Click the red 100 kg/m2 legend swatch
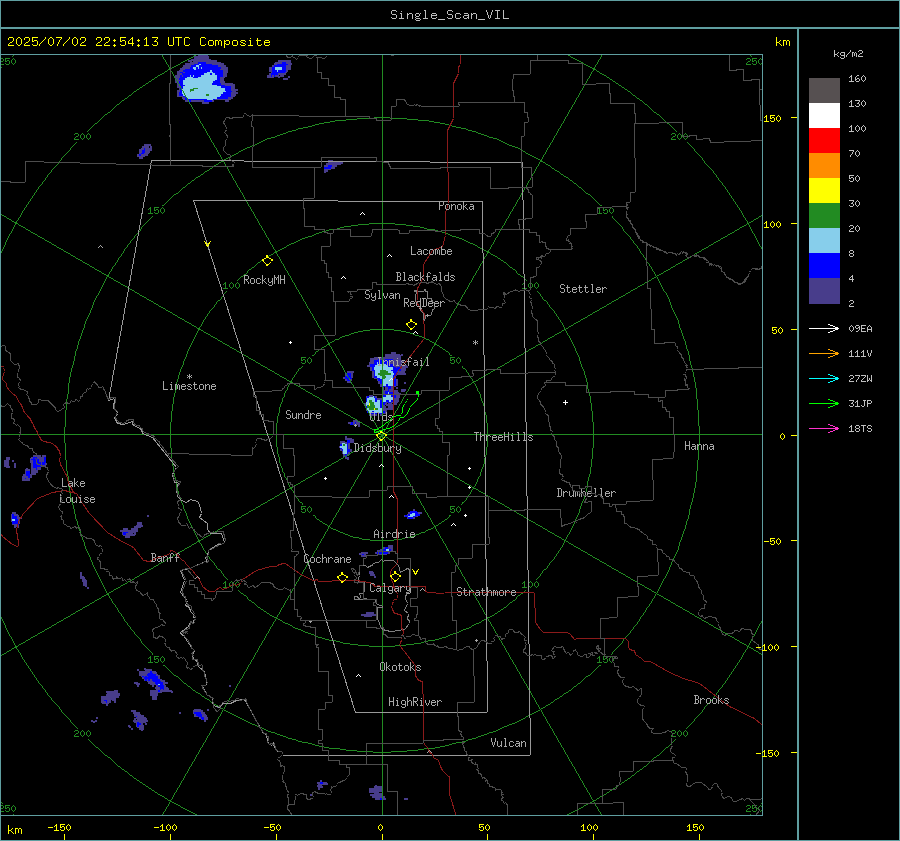This screenshot has width=900, height=841. [824, 140]
